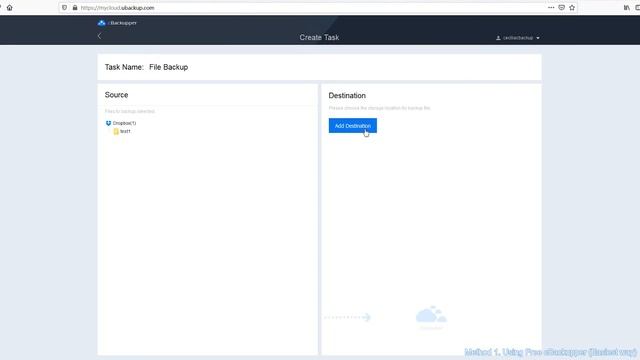Image resolution: width=640 pixels, height=360 pixels.
Task: Click the padlock site security icon
Action: click(75, 7)
